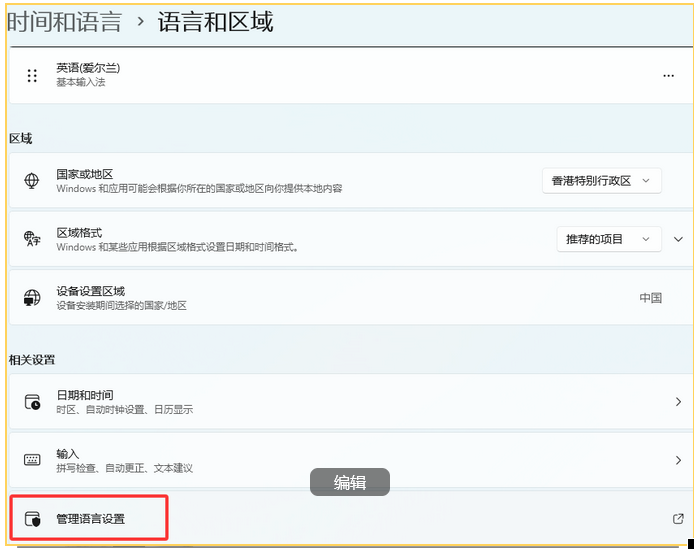Viewport: 694px width, 551px height.
Task: Click the 基本输入法 subtitle
Action: click(x=81, y=82)
